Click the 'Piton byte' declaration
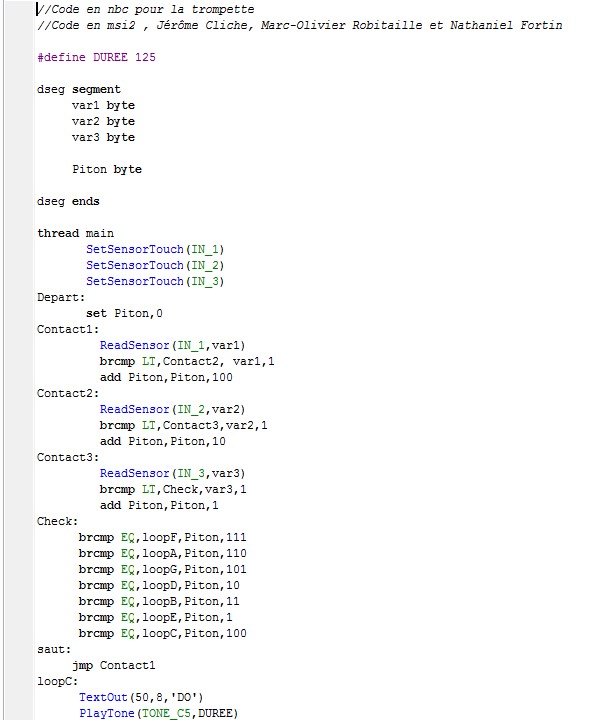This screenshot has height=720, width=592. (x=107, y=169)
